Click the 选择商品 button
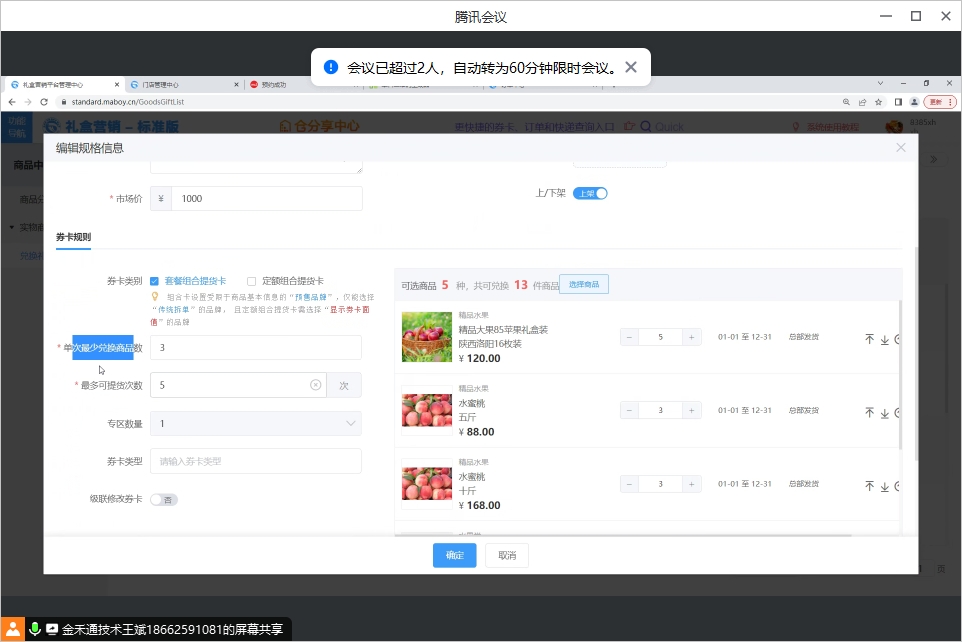Viewport: 962px width, 642px height. click(583, 285)
